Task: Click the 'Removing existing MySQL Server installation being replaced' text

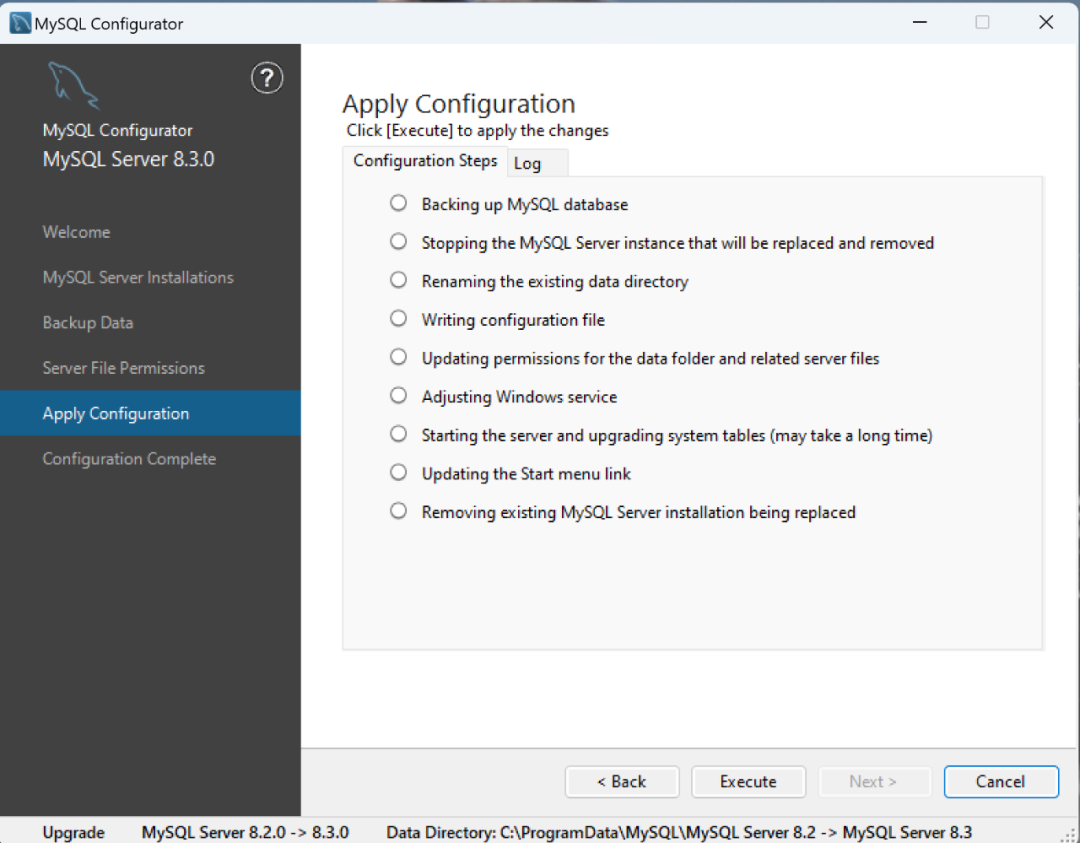Action: 638,512
